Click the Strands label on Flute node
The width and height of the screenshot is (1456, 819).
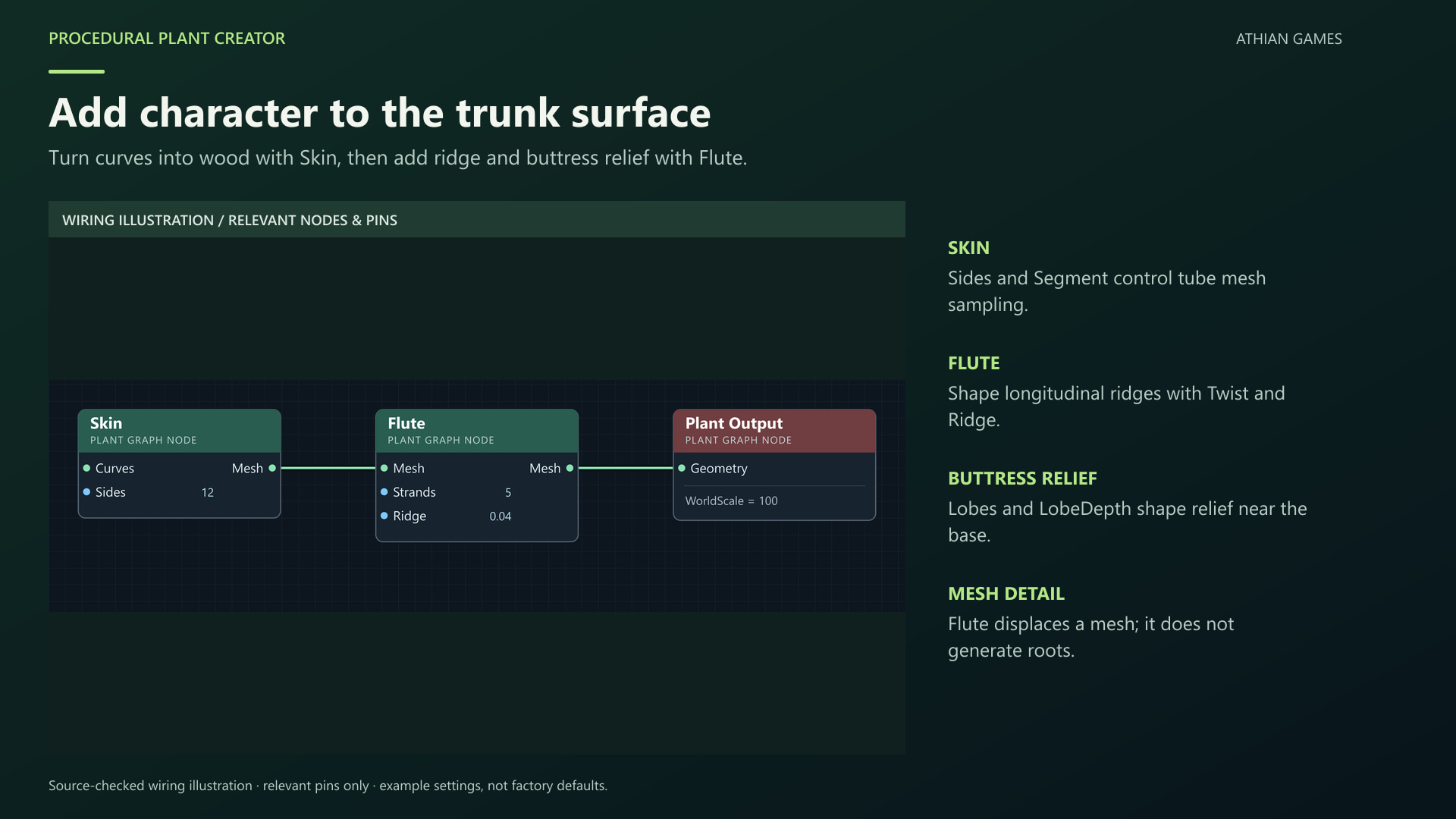coord(414,492)
